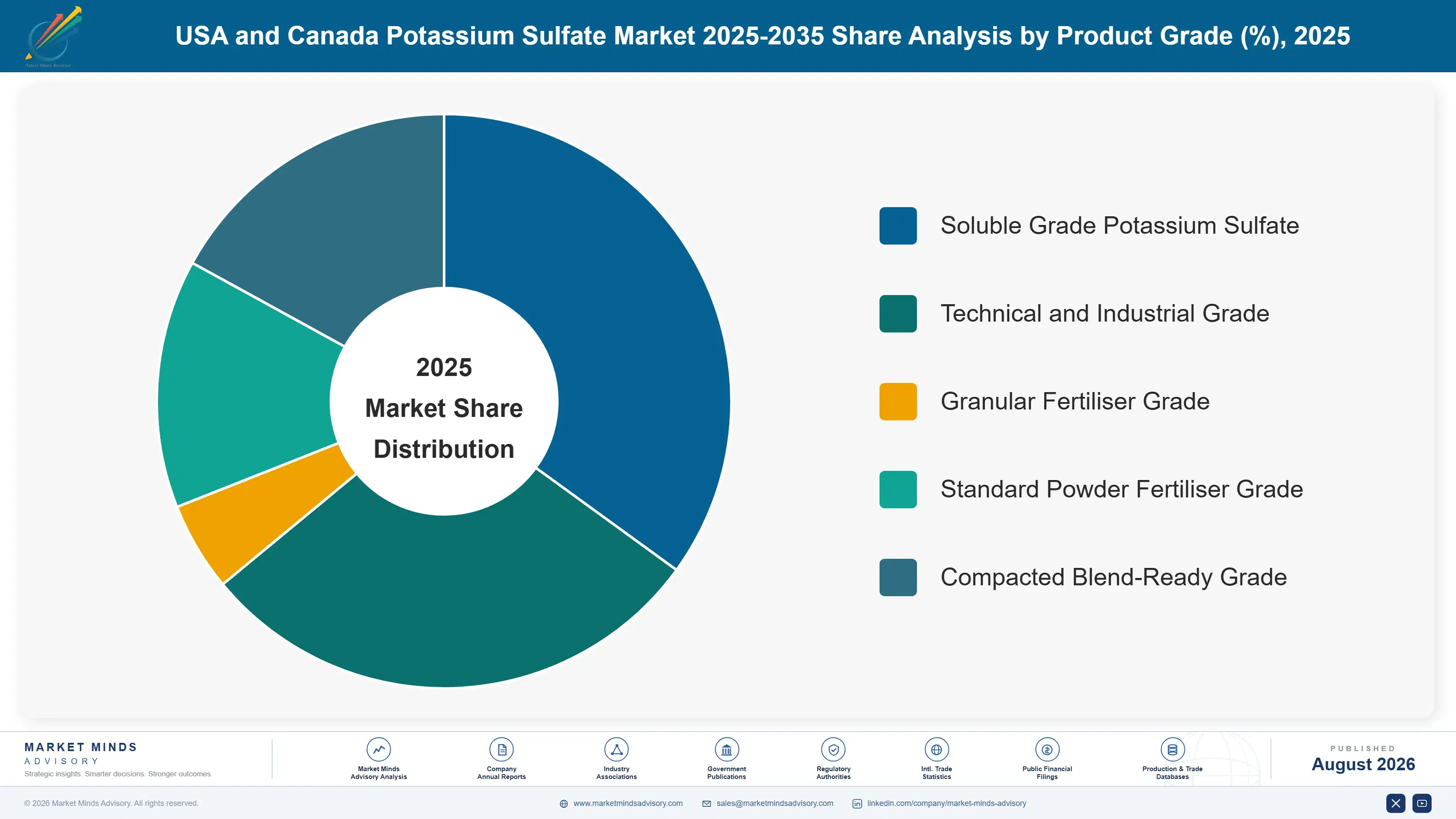Click the Company Annual Reports document icon
1456x819 pixels.
click(x=501, y=749)
